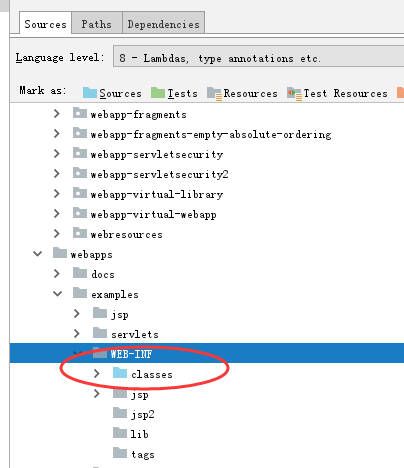The width and height of the screenshot is (404, 468).
Task: Click the Test Resources folder icon
Action: point(294,93)
